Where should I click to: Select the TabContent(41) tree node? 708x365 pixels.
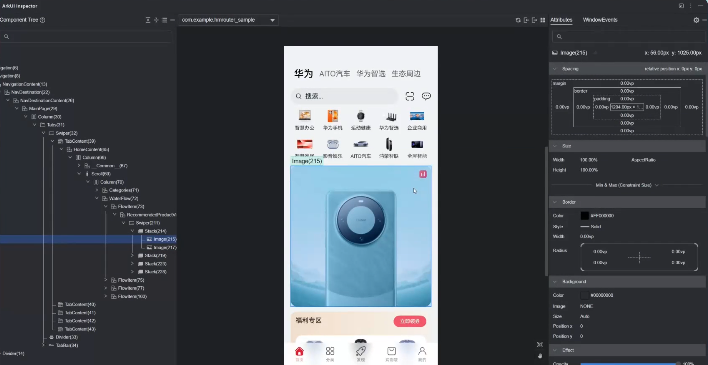click(x=76, y=313)
